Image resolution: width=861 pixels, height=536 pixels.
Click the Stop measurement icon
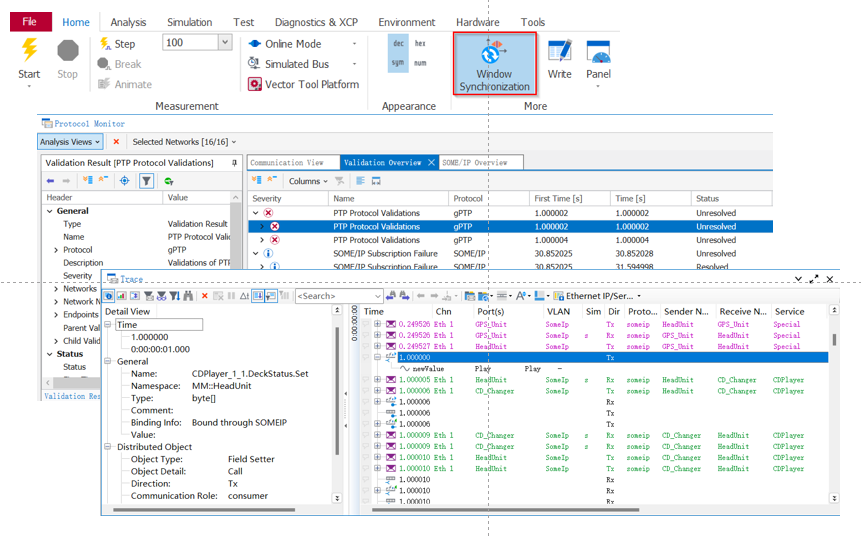tap(68, 51)
